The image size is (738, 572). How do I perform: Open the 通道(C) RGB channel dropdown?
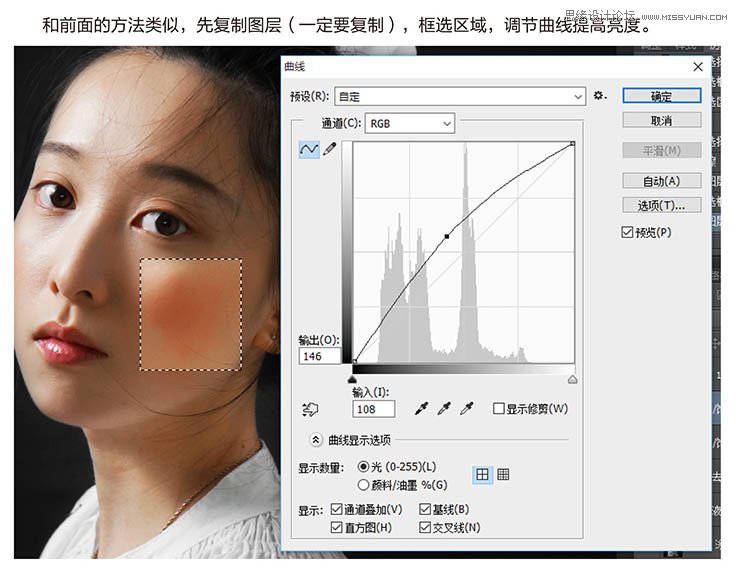[409, 123]
